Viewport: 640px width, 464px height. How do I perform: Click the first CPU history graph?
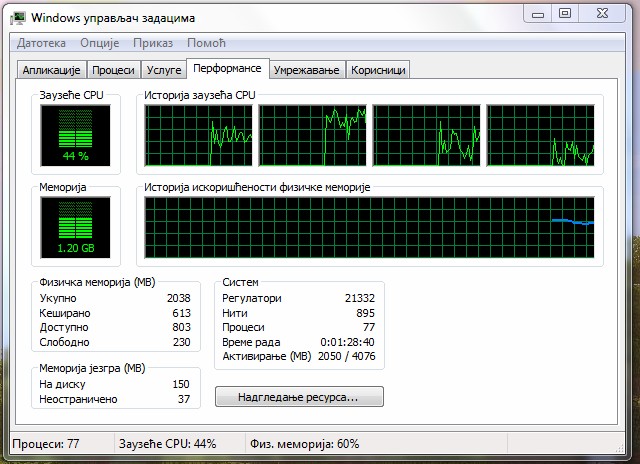[199, 135]
